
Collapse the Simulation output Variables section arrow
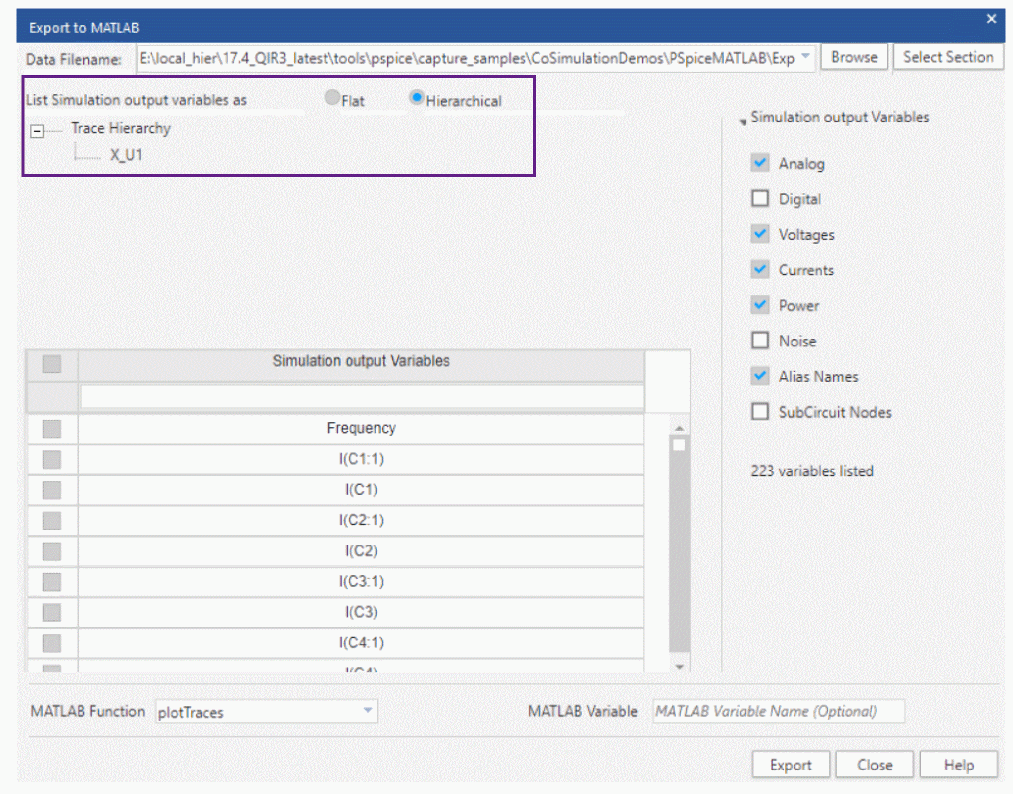[x=743, y=121]
